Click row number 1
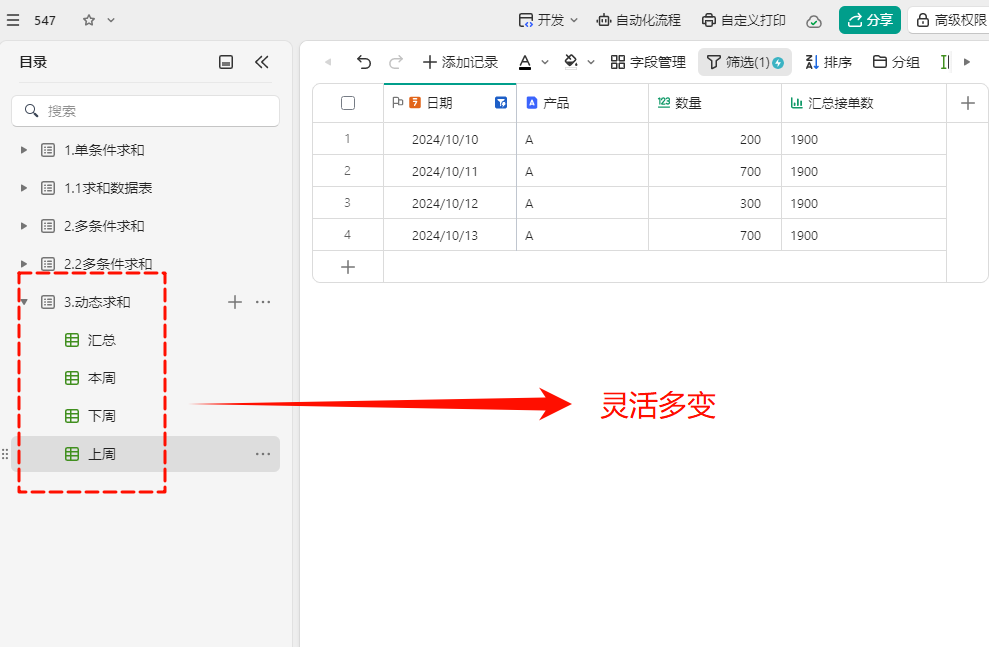This screenshot has width=989, height=647. [348, 138]
